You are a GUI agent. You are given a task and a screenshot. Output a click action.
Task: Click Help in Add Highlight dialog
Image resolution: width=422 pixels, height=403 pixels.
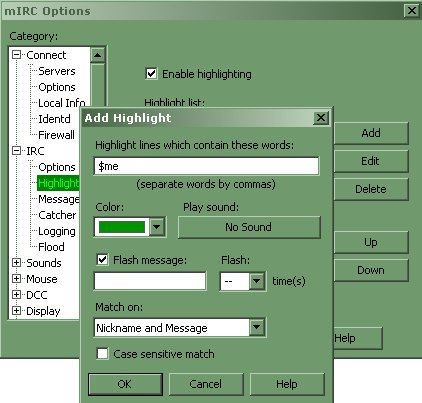coord(287,384)
